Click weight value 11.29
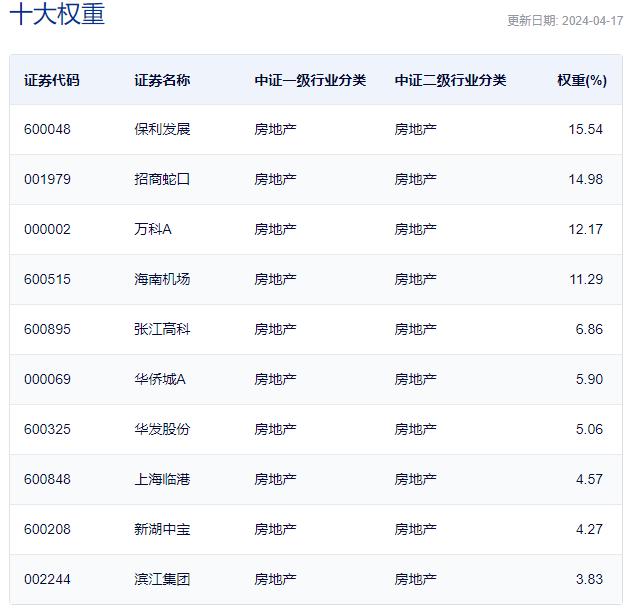The width and height of the screenshot is (633, 612). 586,279
